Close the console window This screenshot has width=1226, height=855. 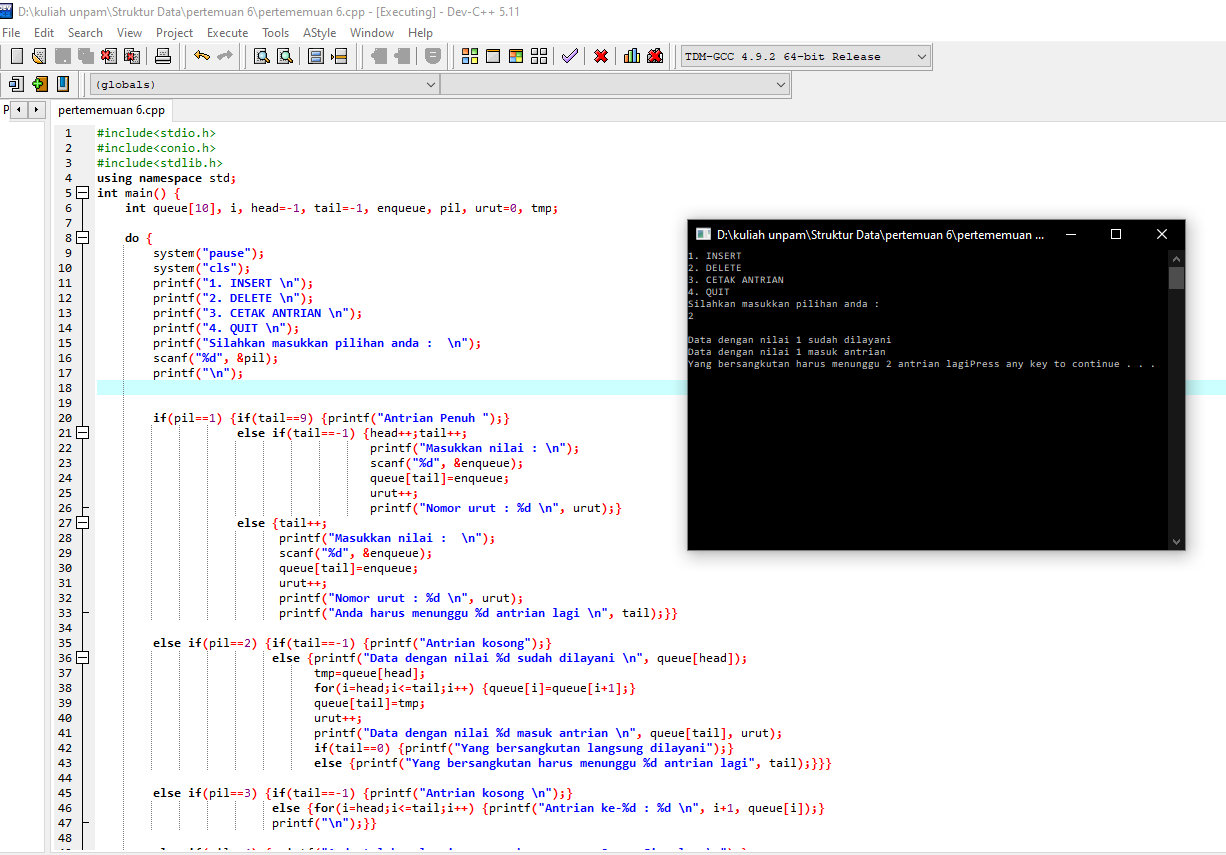click(1162, 234)
